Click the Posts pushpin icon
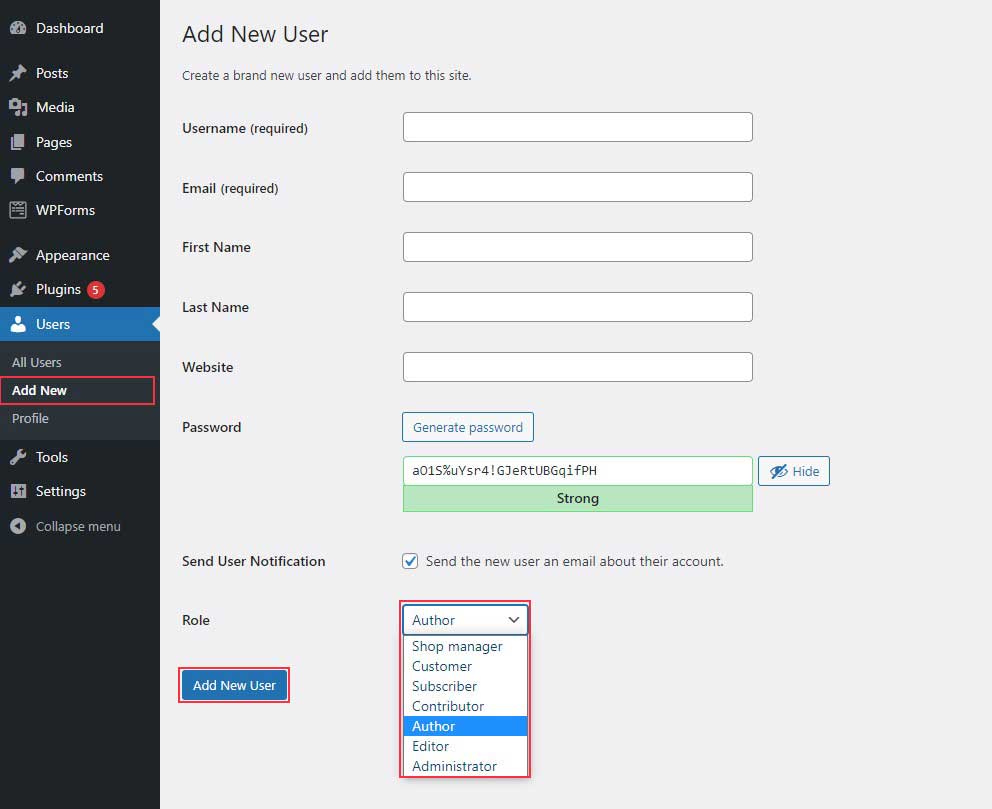This screenshot has width=992, height=809. click(18, 73)
